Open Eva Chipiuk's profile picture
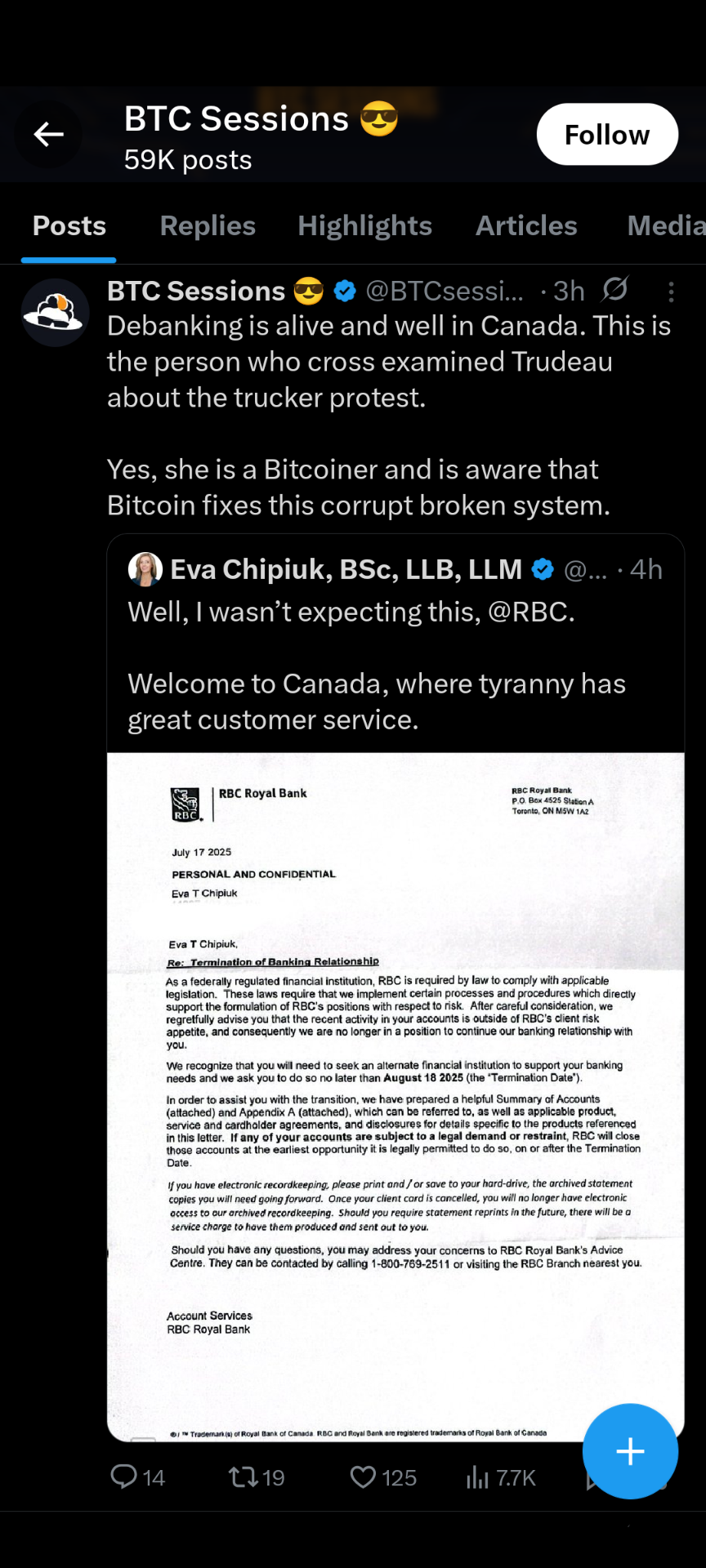 145,569
